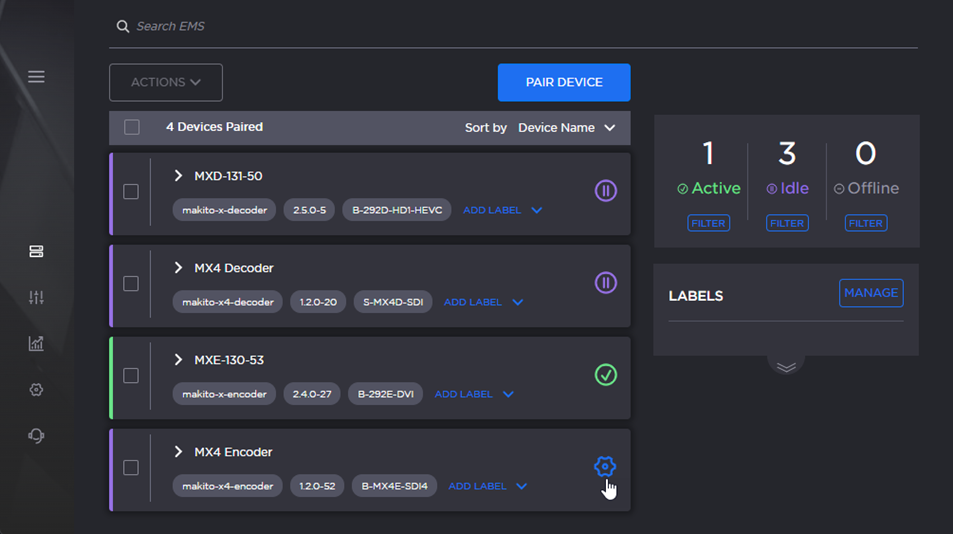Open the Sort by Device Name dropdown
The width and height of the screenshot is (953, 534).
click(566, 128)
